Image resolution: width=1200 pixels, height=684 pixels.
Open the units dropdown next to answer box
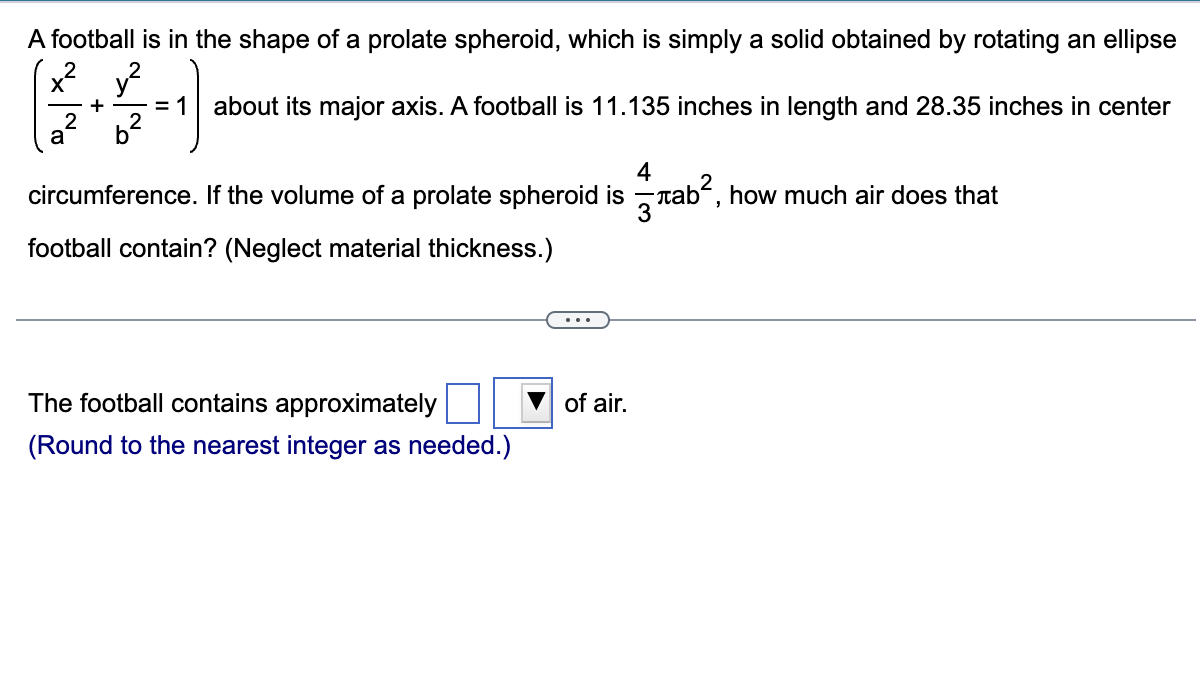[521, 403]
